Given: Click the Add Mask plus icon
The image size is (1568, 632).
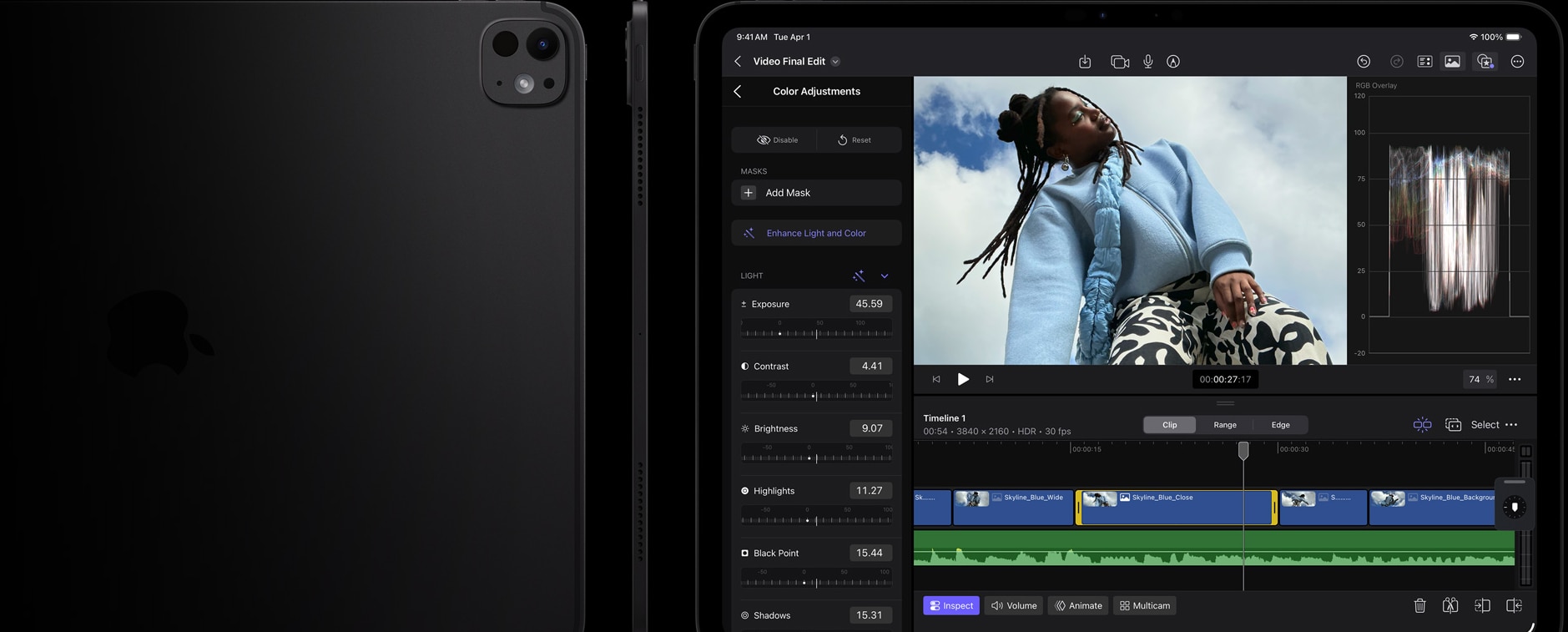Looking at the screenshot, I should tap(749, 193).
